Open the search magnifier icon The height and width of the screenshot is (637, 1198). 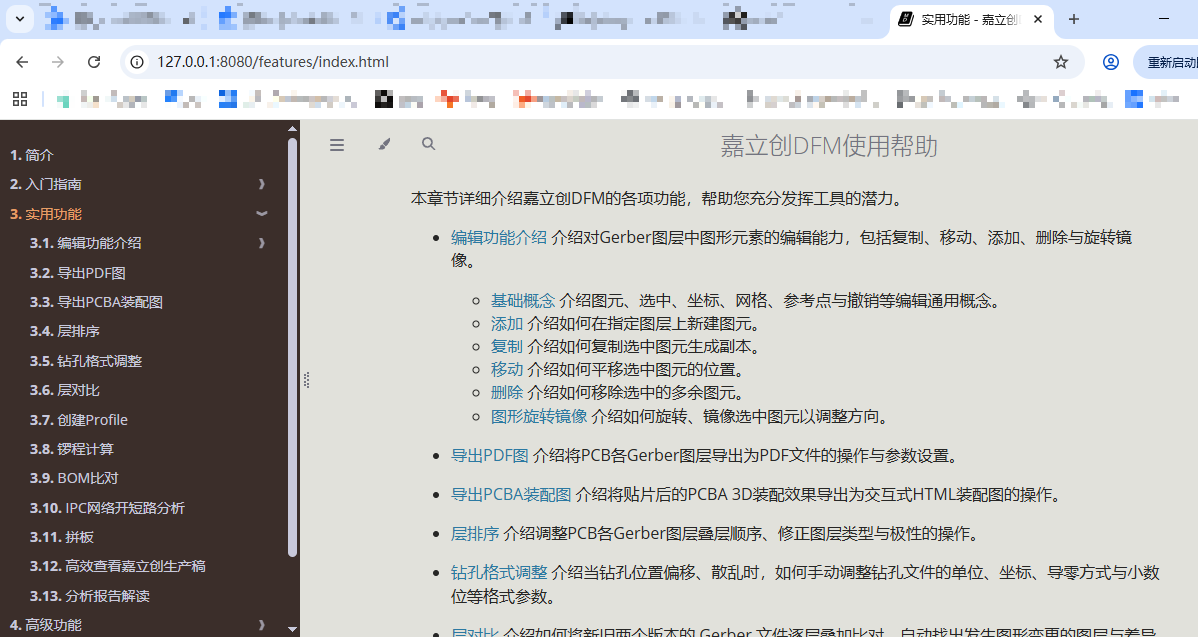(429, 144)
